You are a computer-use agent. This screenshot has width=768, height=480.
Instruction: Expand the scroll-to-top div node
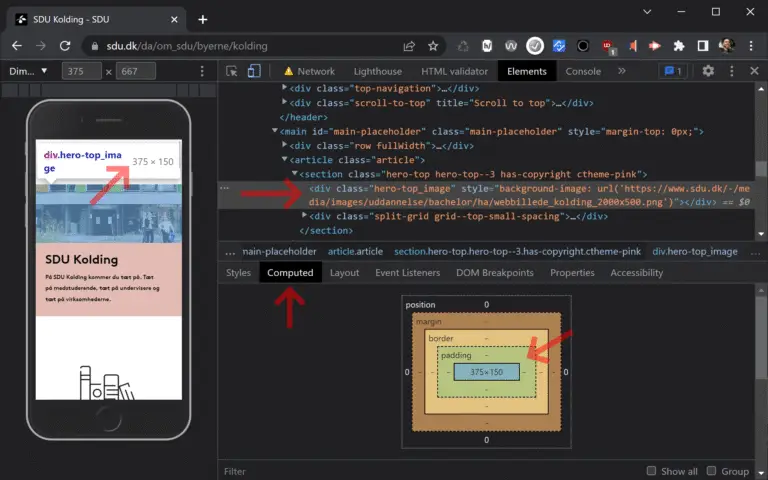[284, 102]
